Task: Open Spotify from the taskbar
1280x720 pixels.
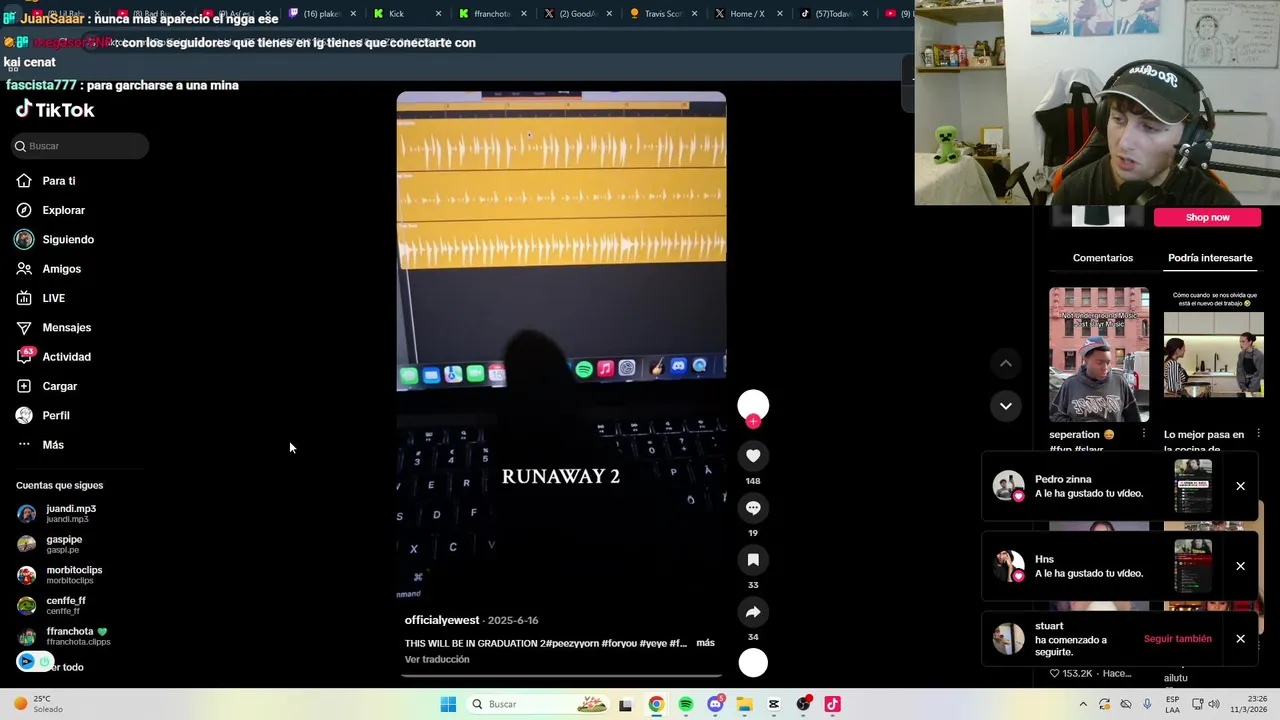Action: tap(685, 704)
